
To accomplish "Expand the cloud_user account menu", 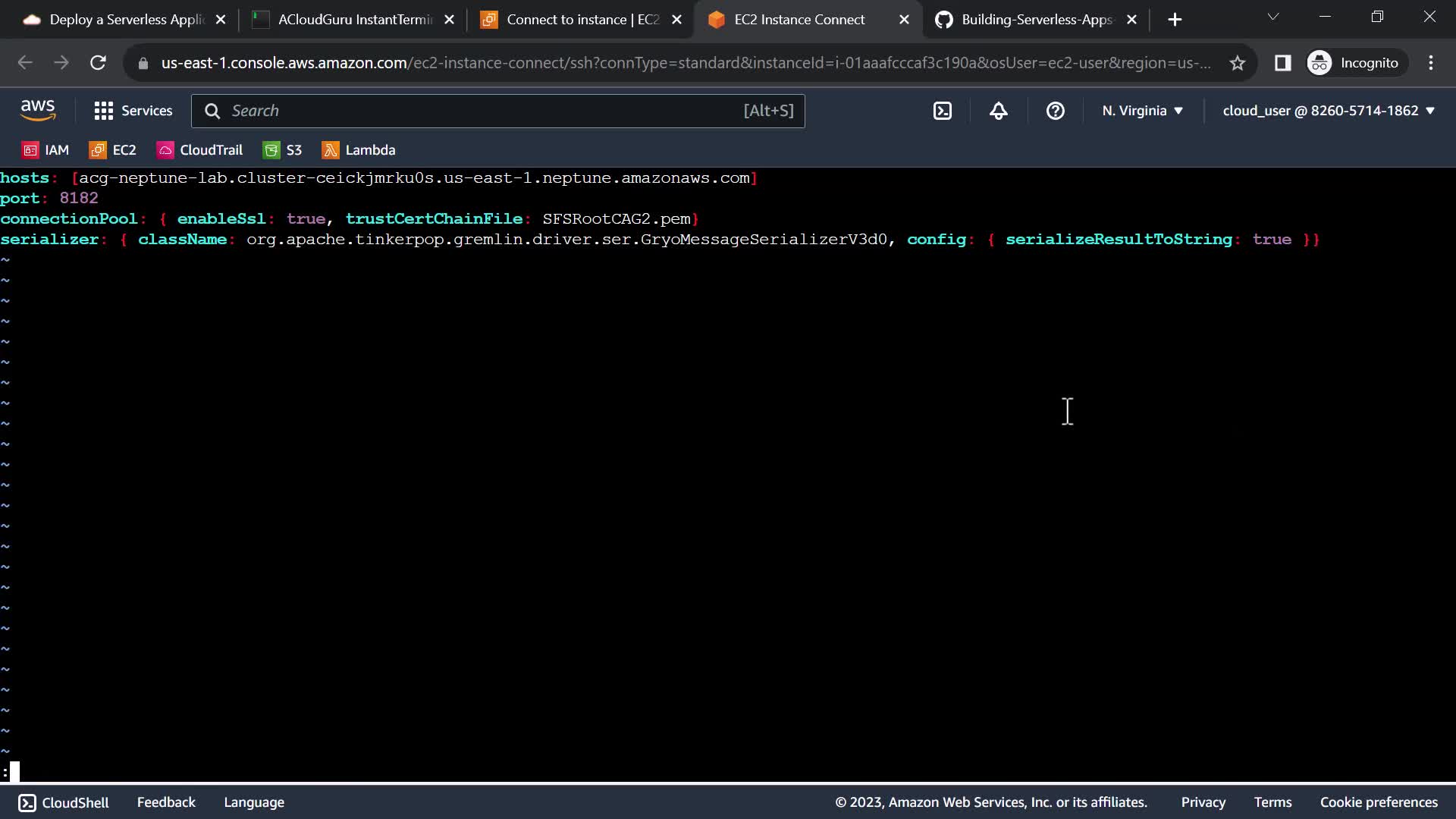I will point(1329,111).
